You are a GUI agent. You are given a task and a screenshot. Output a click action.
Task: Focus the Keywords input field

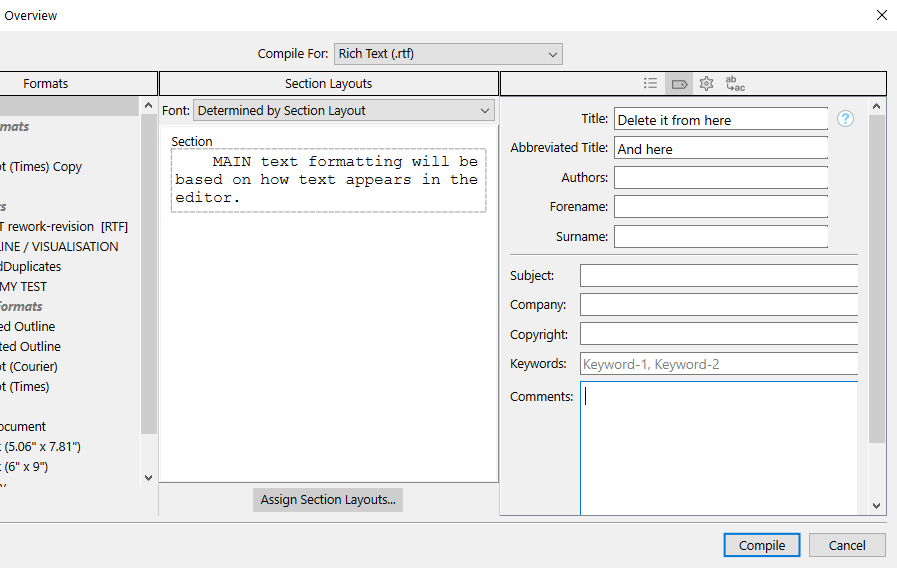point(718,364)
